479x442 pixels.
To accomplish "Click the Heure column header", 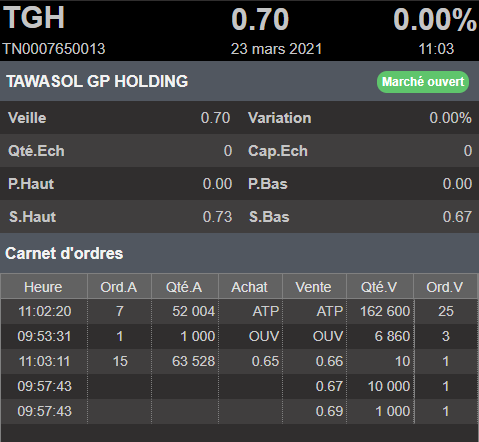I will pos(44,287).
